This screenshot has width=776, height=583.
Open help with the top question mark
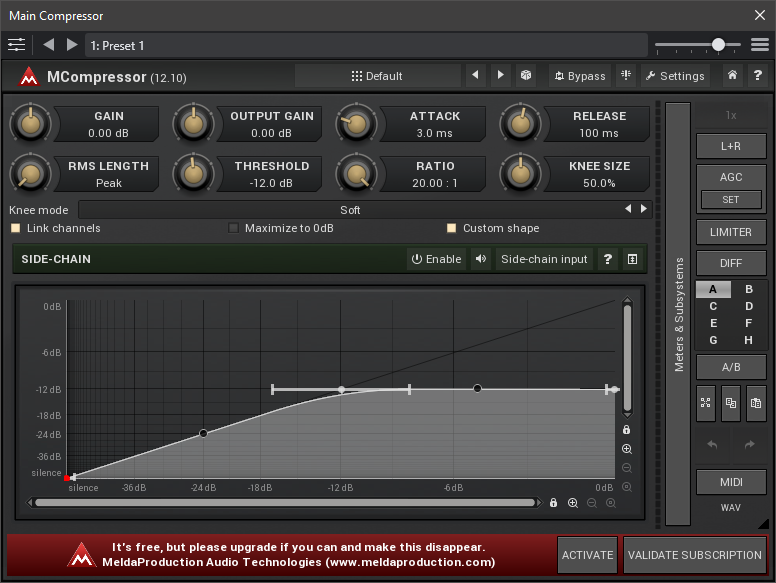(758, 75)
